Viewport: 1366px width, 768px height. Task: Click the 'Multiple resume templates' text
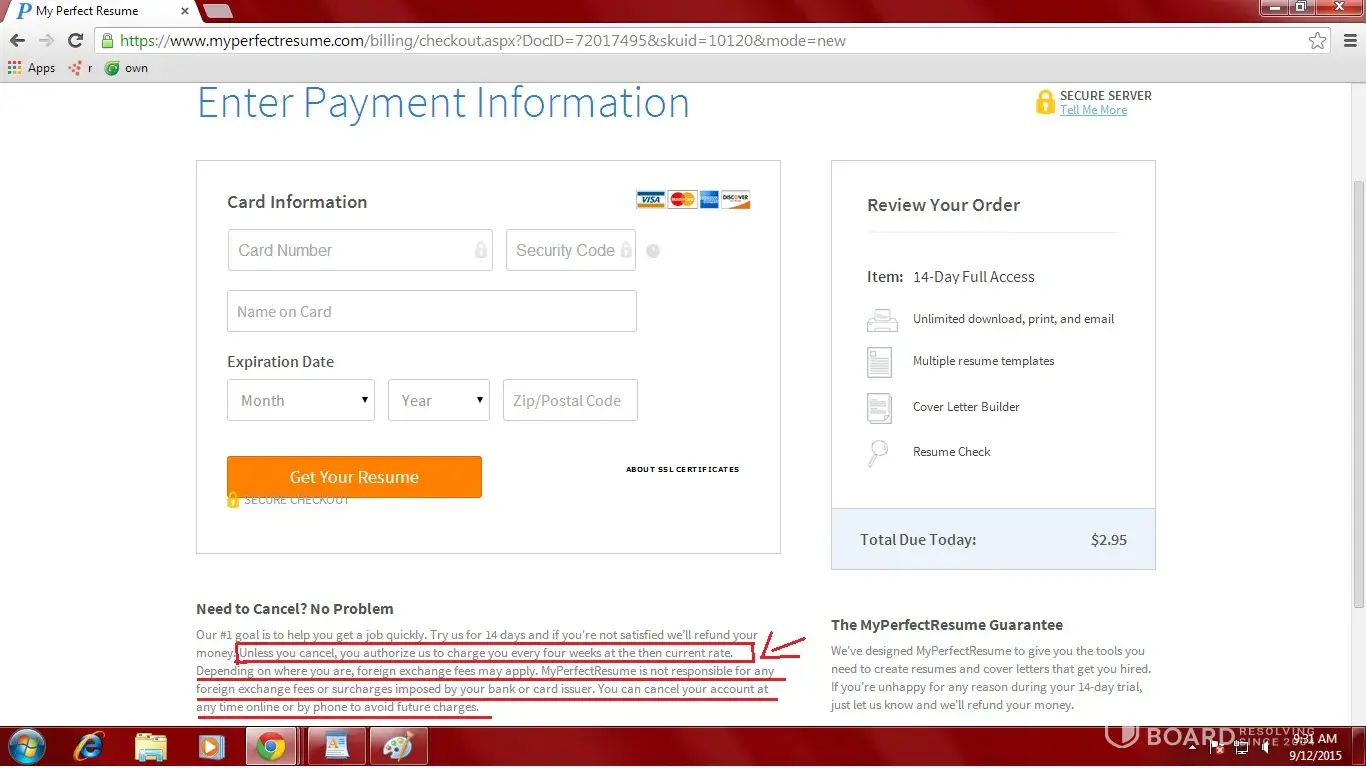click(x=983, y=361)
